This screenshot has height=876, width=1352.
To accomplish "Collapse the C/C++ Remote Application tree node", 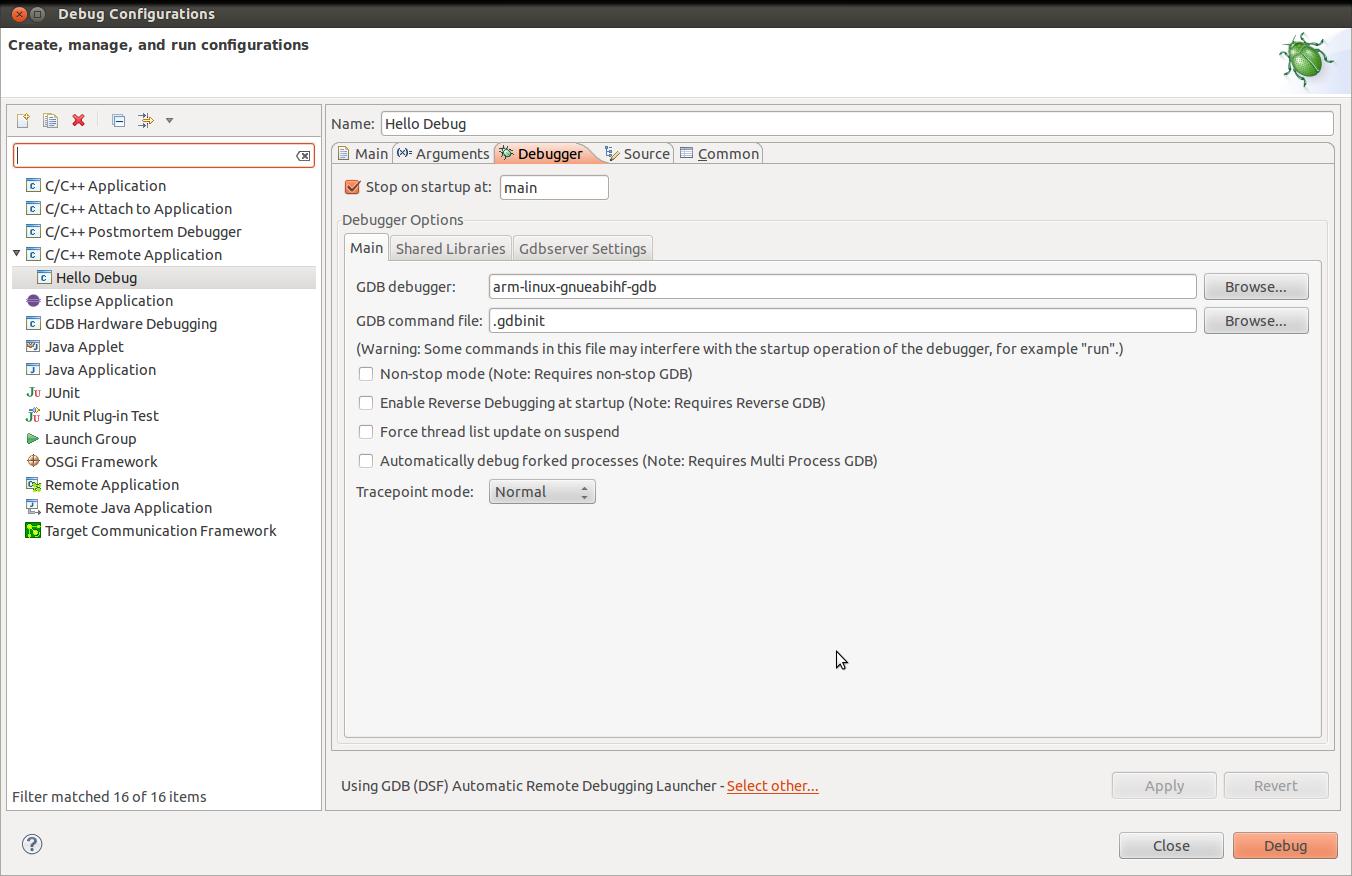I will [17, 254].
